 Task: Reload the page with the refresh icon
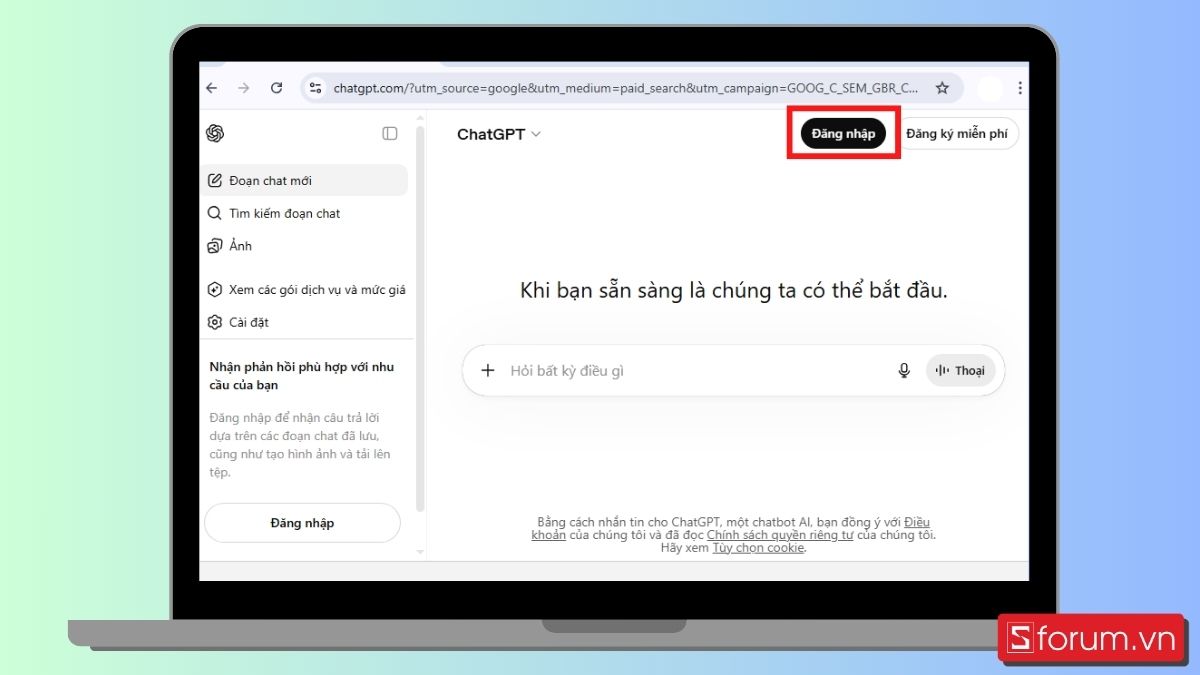pyautogui.click(x=277, y=88)
